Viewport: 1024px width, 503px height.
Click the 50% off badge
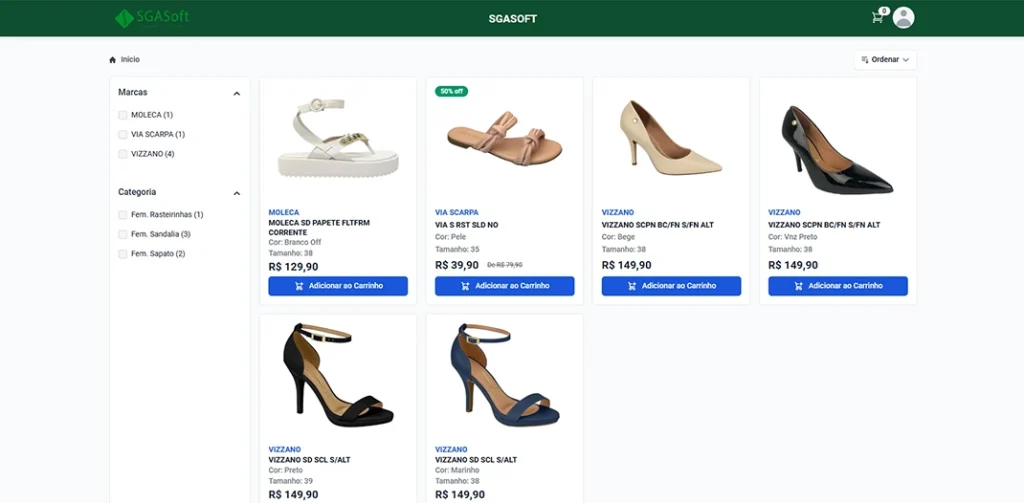(x=451, y=91)
